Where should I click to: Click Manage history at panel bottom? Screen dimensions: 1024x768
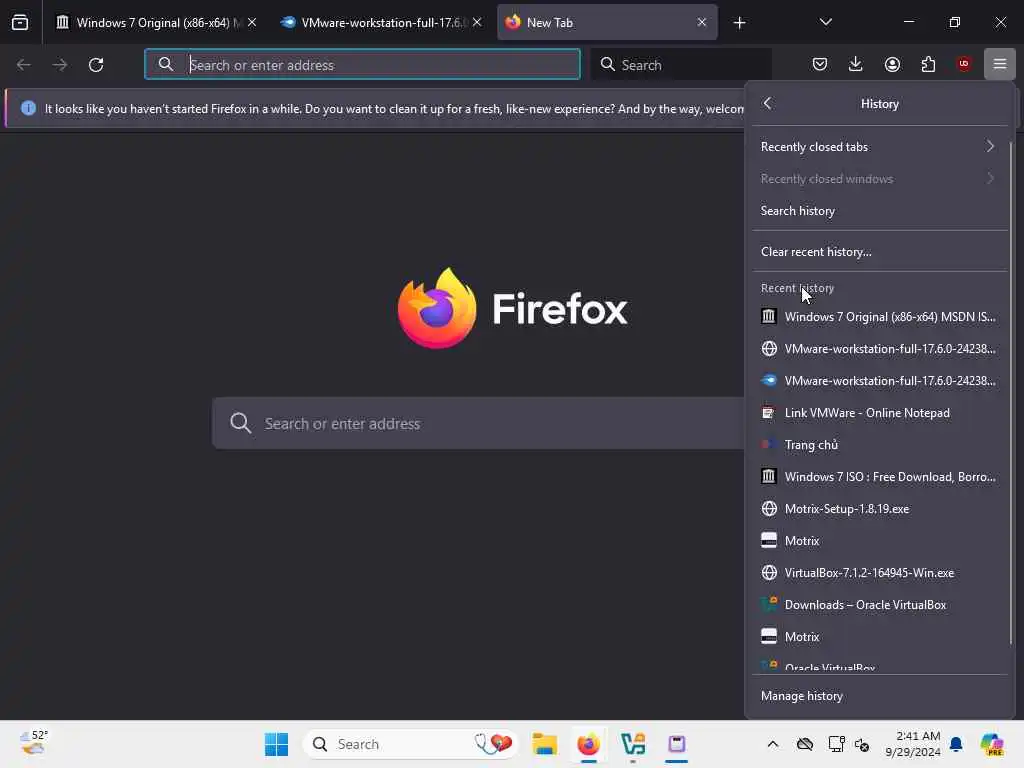(879, 696)
